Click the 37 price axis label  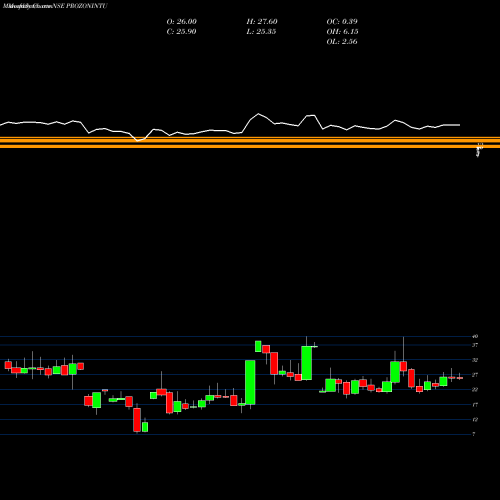[x=475, y=345]
